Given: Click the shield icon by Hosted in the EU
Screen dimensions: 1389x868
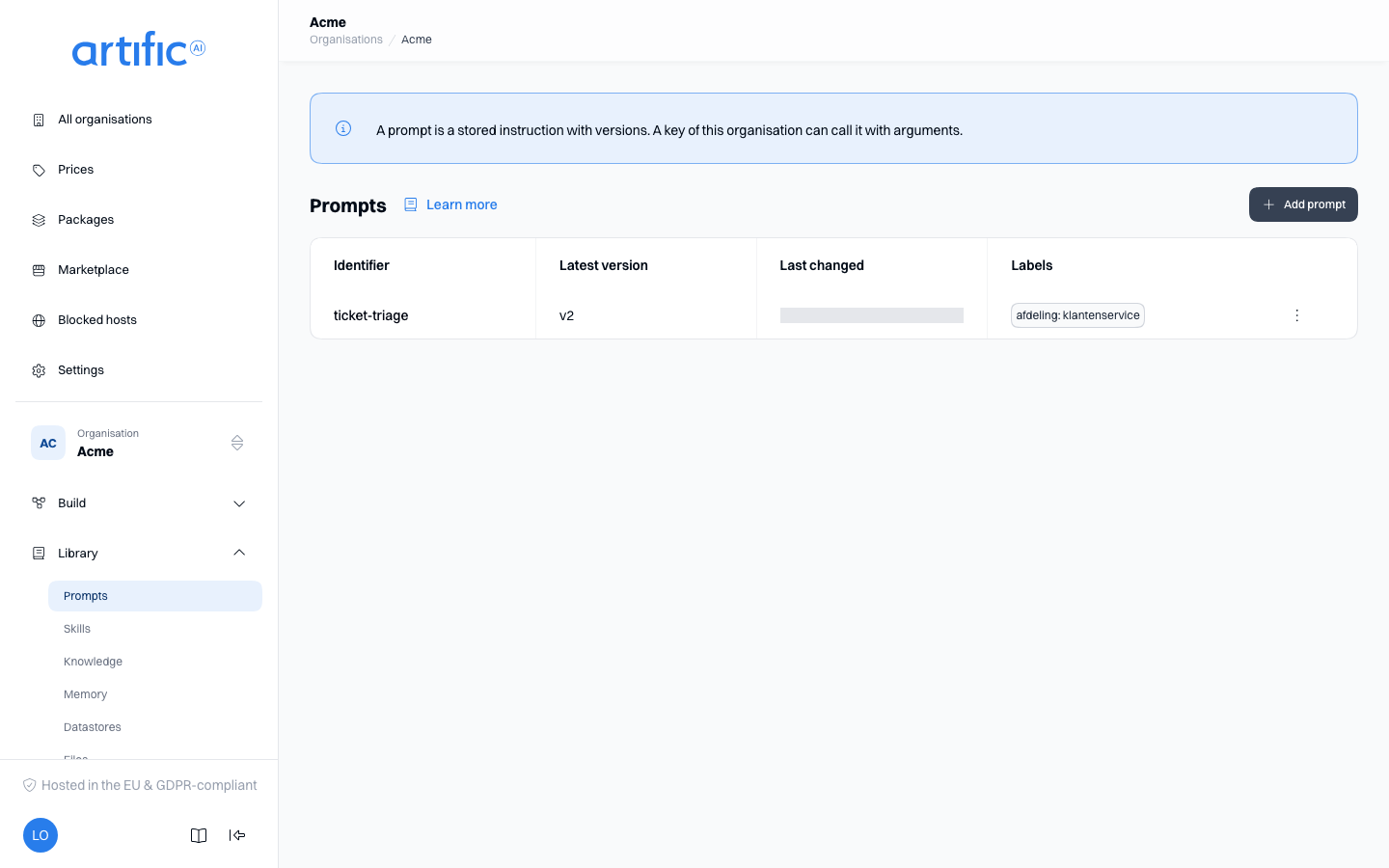Looking at the screenshot, I should pos(30,785).
